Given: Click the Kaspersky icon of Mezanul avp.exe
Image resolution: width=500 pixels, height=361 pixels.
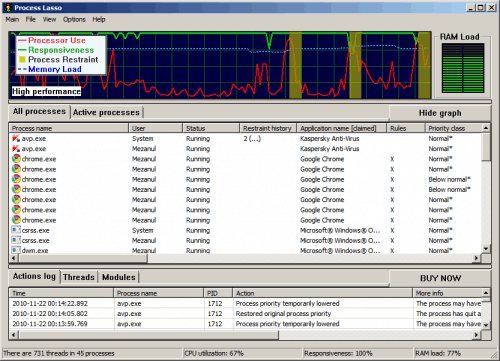Looking at the screenshot, I should tap(16, 149).
